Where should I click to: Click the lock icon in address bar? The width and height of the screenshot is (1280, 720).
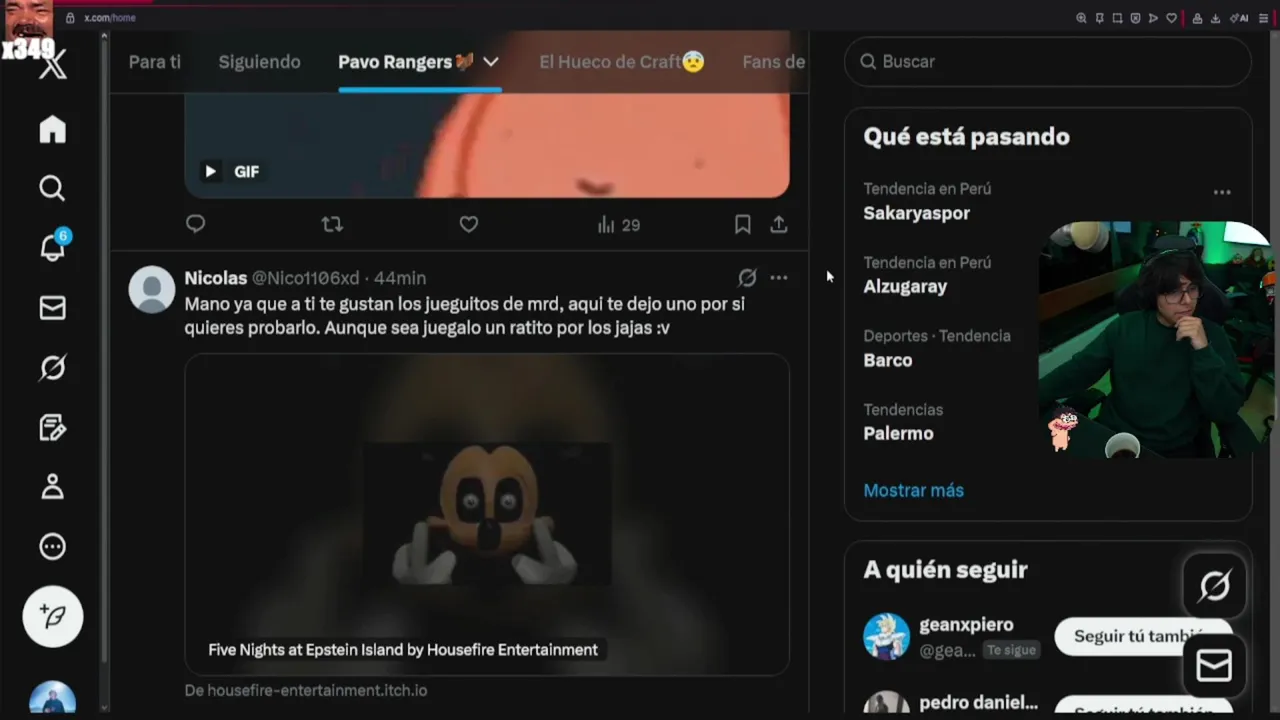tap(70, 18)
